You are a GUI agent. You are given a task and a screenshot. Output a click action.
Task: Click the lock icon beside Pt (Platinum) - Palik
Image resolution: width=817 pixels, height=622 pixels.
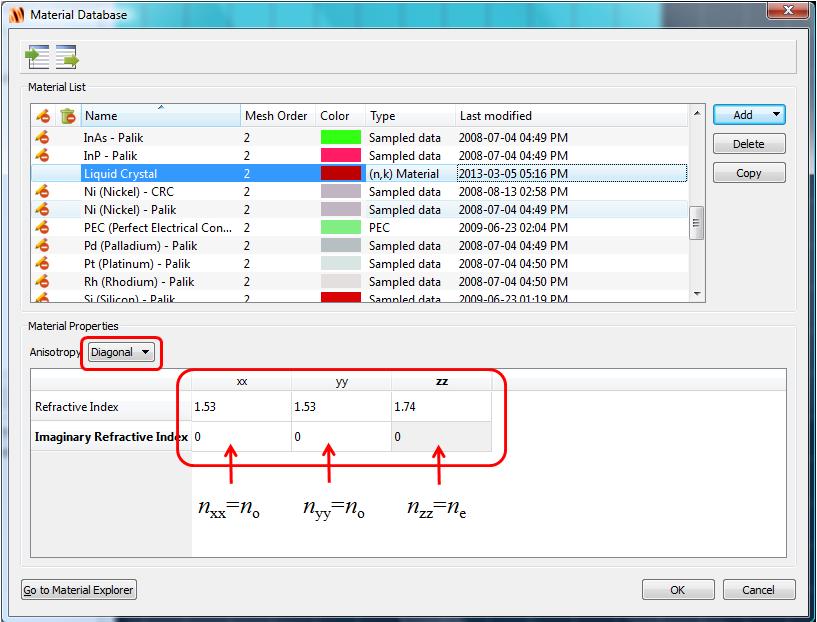coord(42,263)
